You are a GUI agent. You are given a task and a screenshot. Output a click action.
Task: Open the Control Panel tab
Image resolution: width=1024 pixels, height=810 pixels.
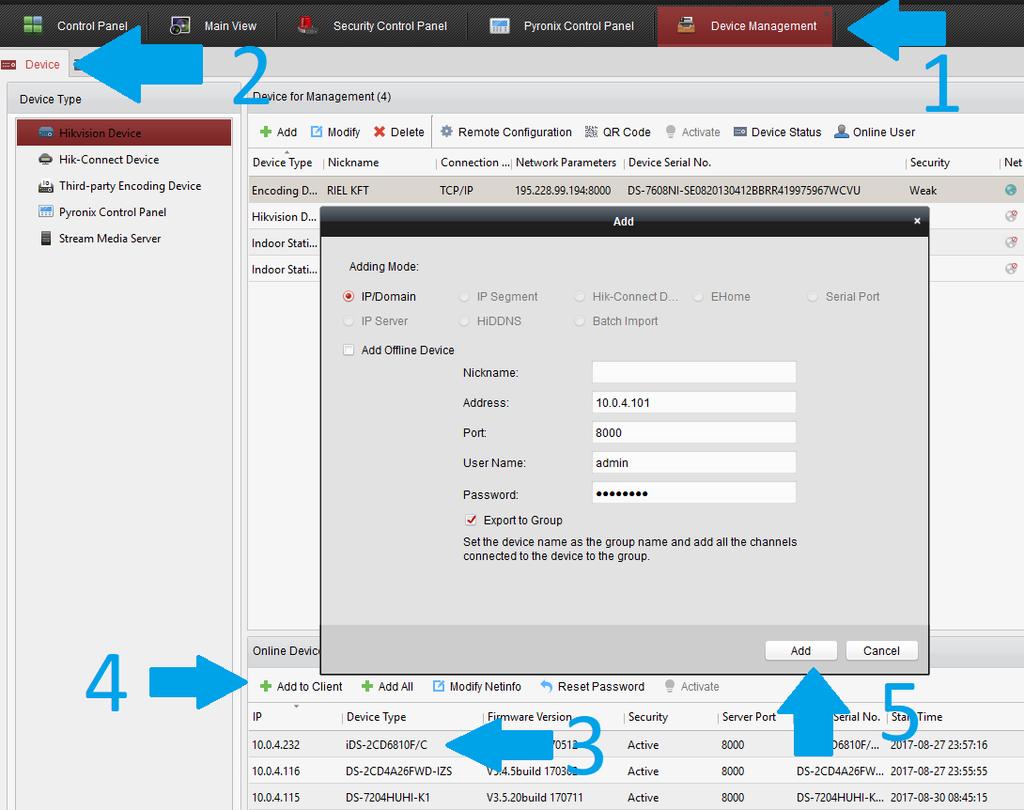coord(75,26)
